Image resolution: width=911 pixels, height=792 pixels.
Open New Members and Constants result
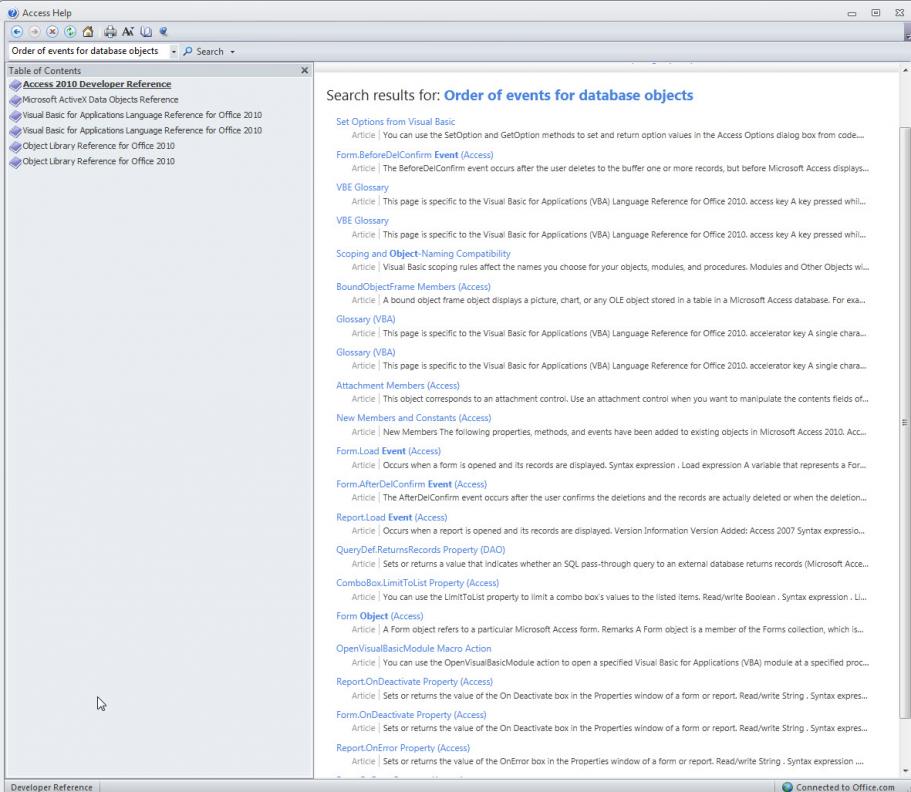coord(414,418)
